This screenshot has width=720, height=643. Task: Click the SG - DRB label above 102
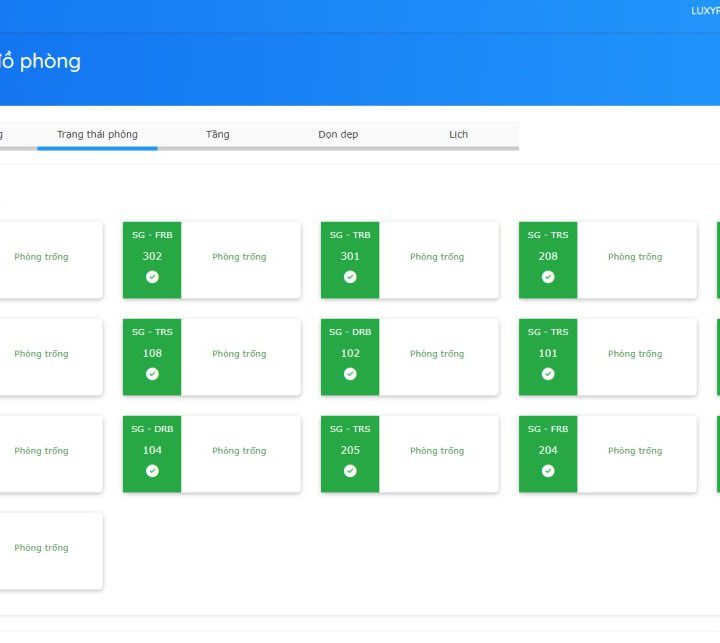click(x=350, y=332)
